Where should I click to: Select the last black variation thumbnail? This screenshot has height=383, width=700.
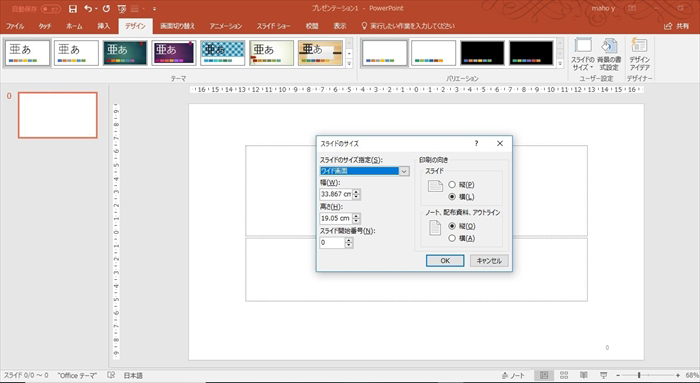(x=531, y=53)
